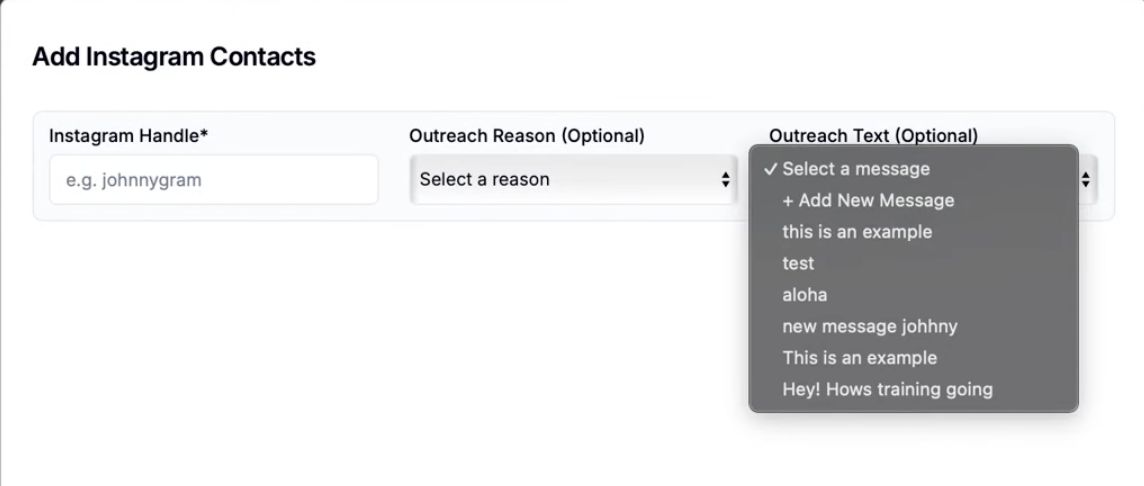Select the + Add New Message option

868,200
